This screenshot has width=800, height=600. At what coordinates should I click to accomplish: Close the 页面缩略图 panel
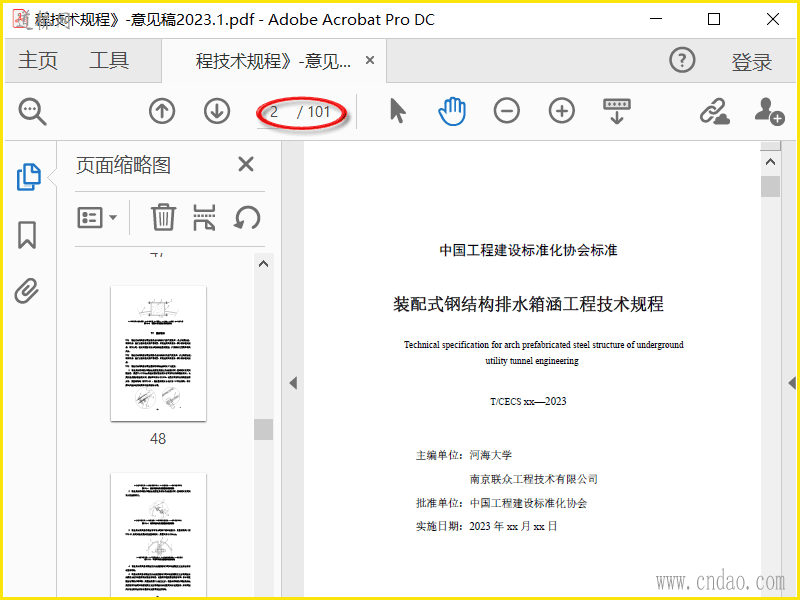246,164
